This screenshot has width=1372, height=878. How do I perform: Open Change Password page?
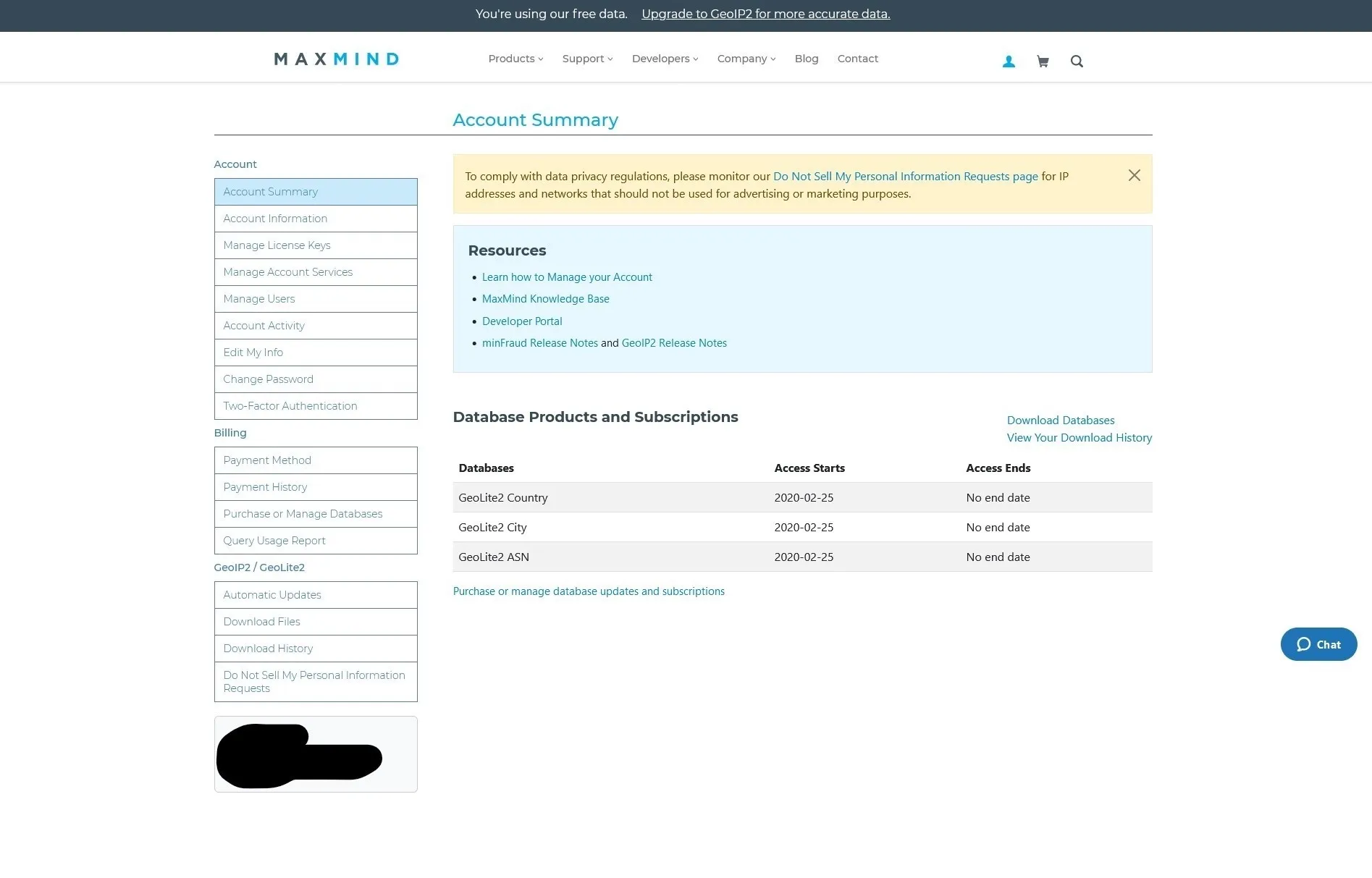click(268, 379)
